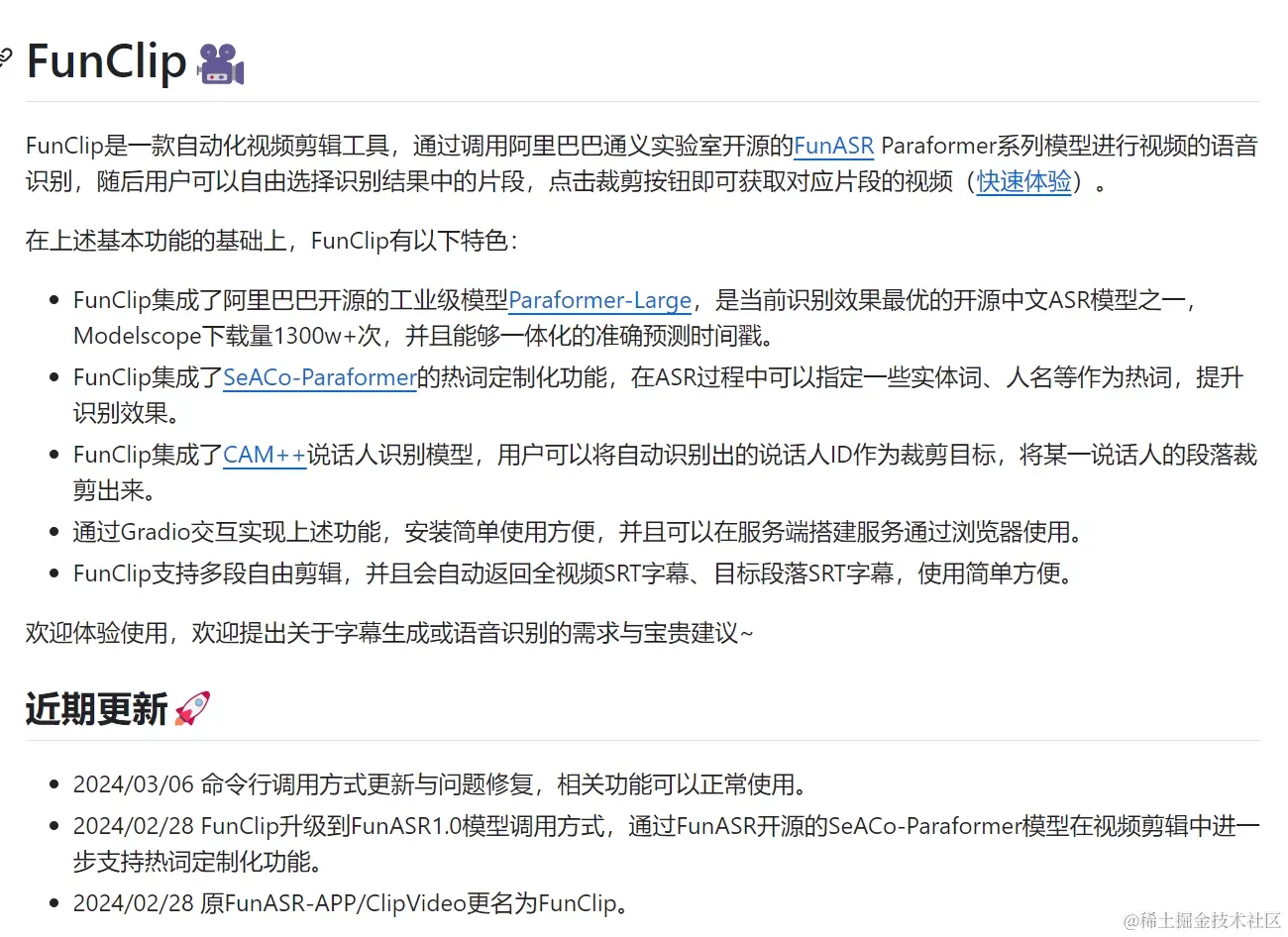The image size is (1288, 937).
Task: Click the anchor link icon beside FunClip heading
Action: [6, 59]
